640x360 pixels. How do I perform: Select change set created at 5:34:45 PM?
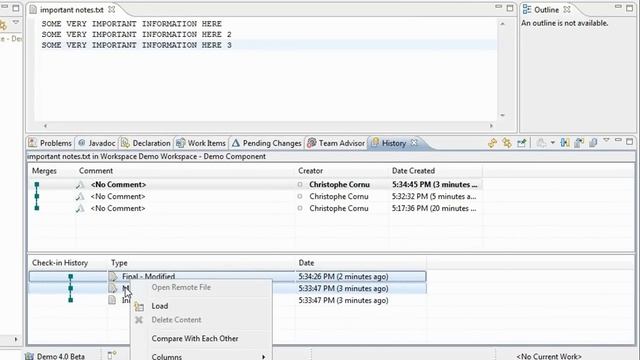click(255, 184)
